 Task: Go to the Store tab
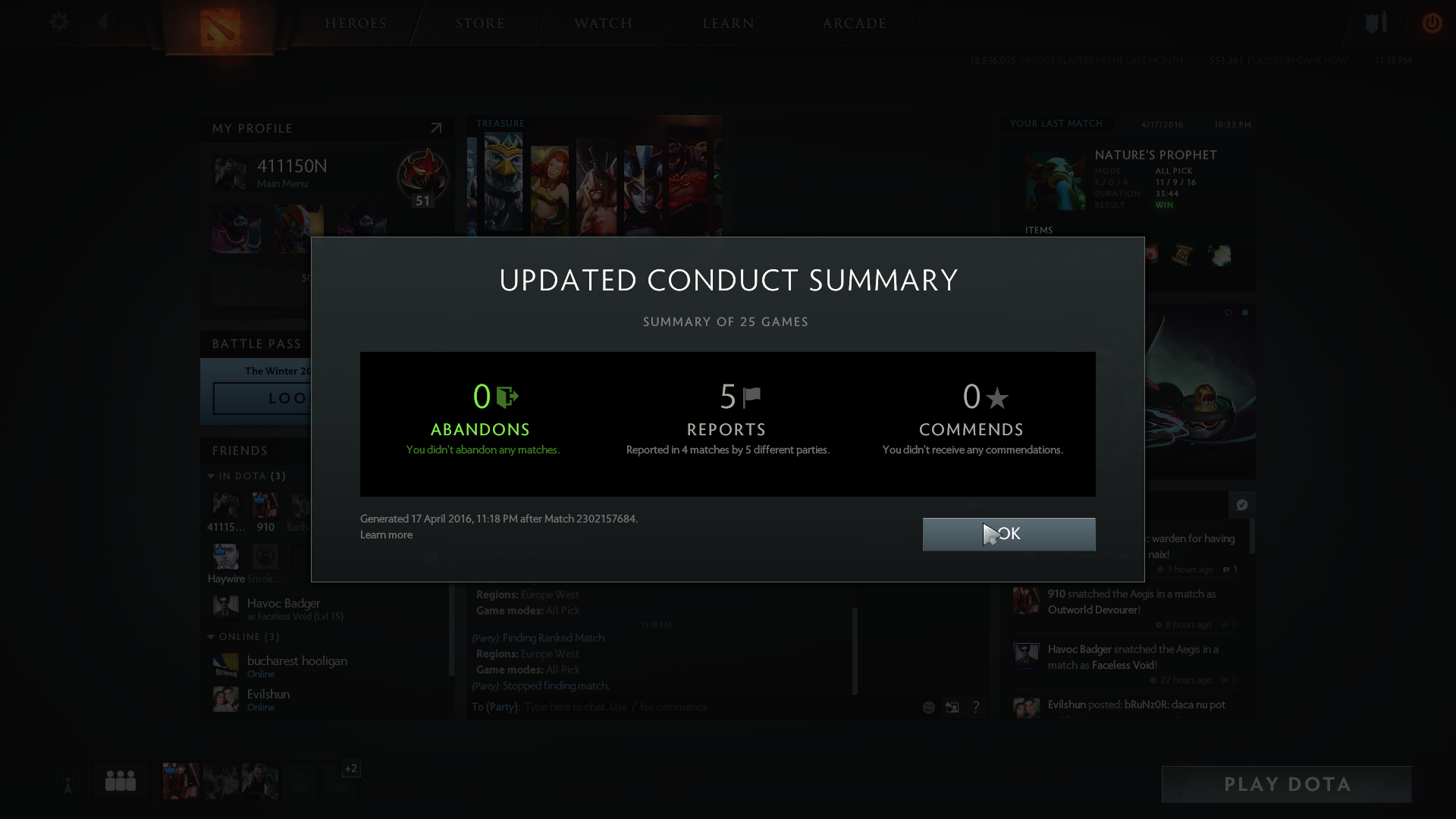480,24
